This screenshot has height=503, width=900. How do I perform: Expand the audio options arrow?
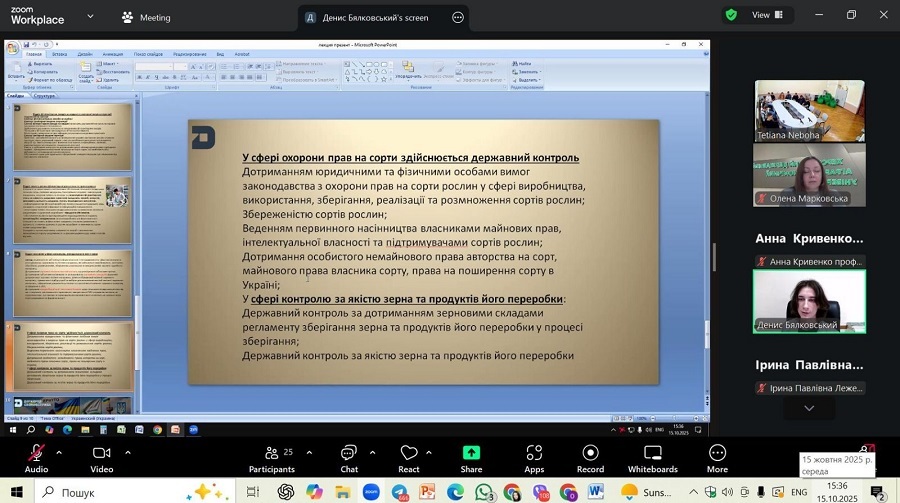[59, 452]
